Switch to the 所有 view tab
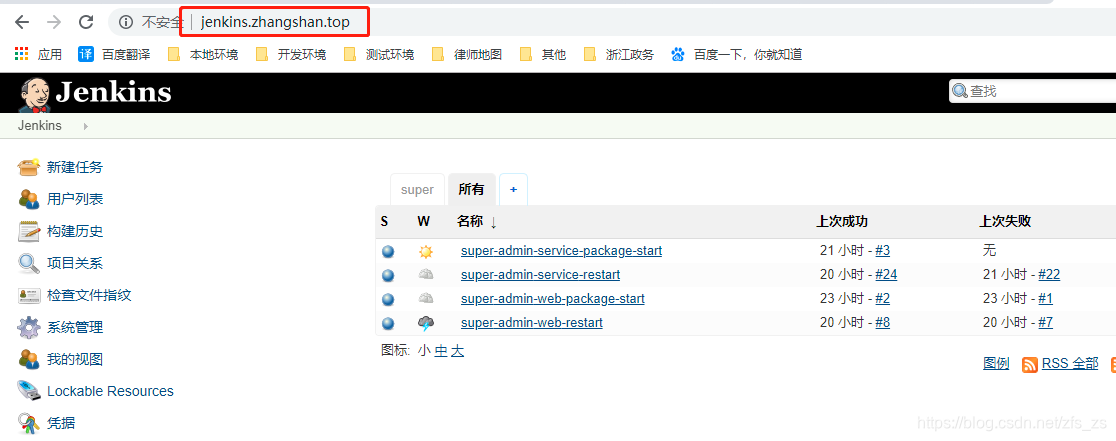 (472, 190)
